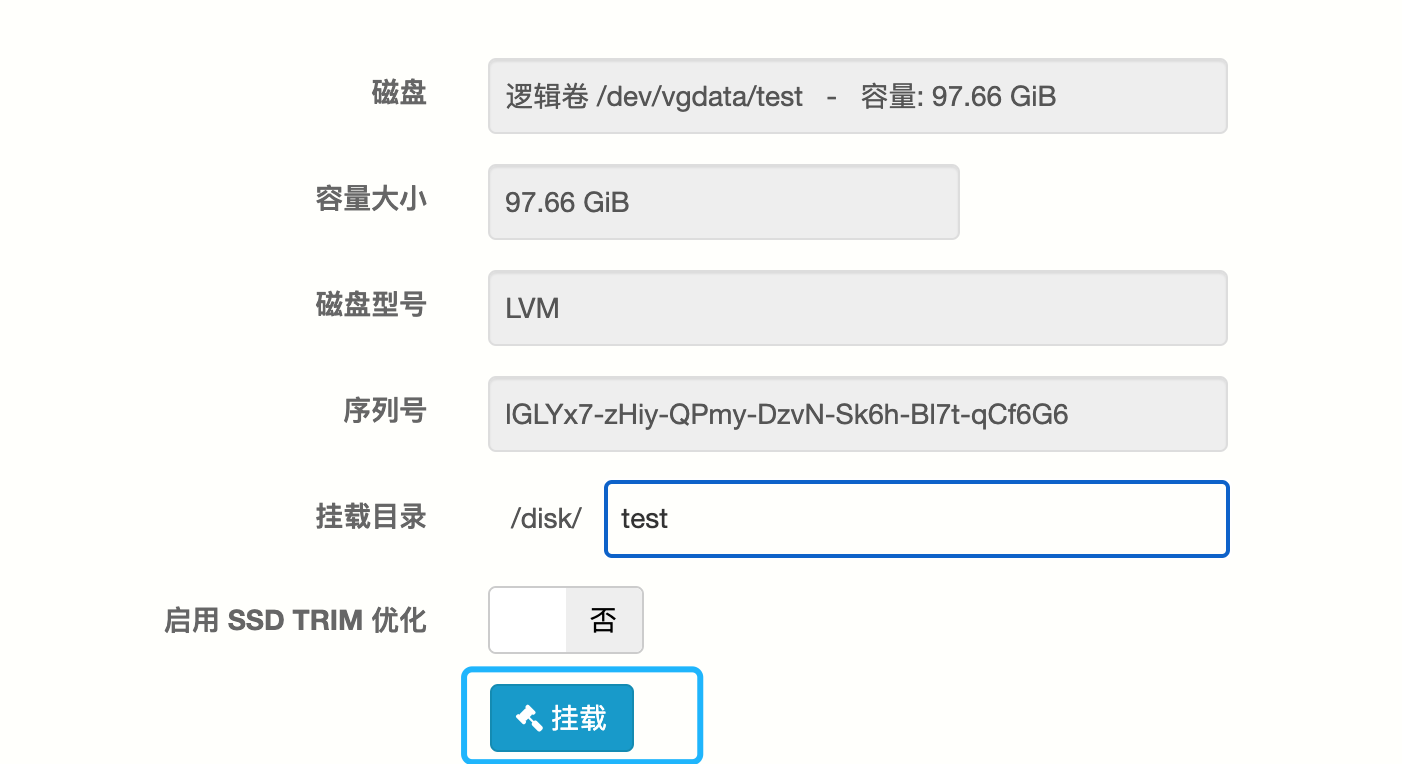
Task: Click the 容量大小 label
Action: point(371,199)
